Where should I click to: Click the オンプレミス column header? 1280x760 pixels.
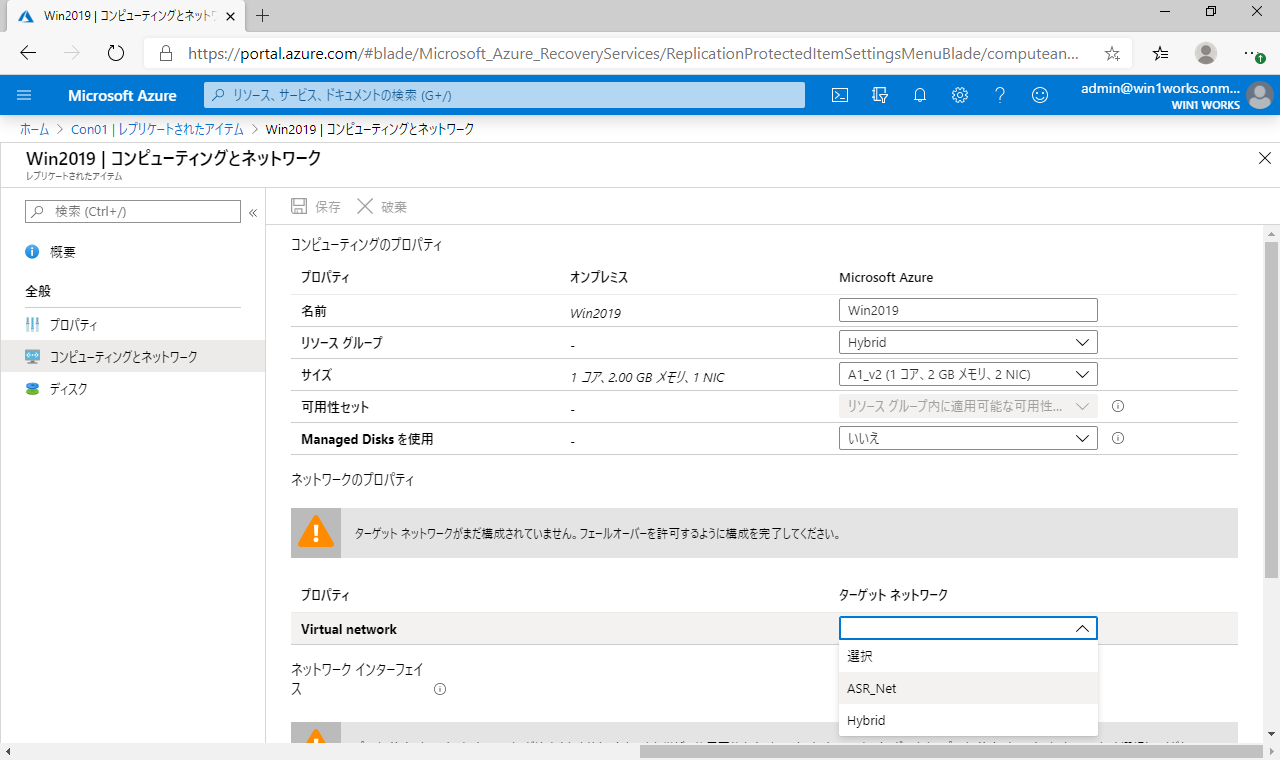(x=599, y=277)
